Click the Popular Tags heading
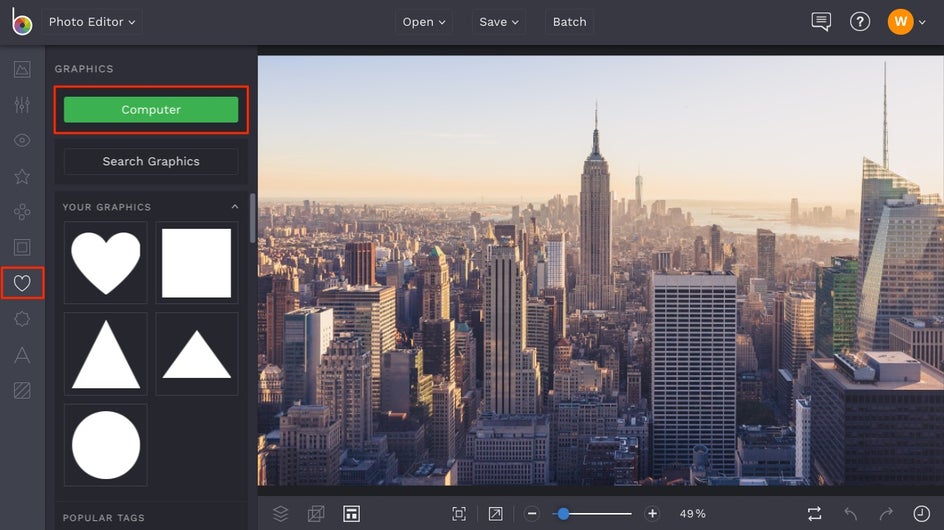944x530 pixels. tap(104, 517)
